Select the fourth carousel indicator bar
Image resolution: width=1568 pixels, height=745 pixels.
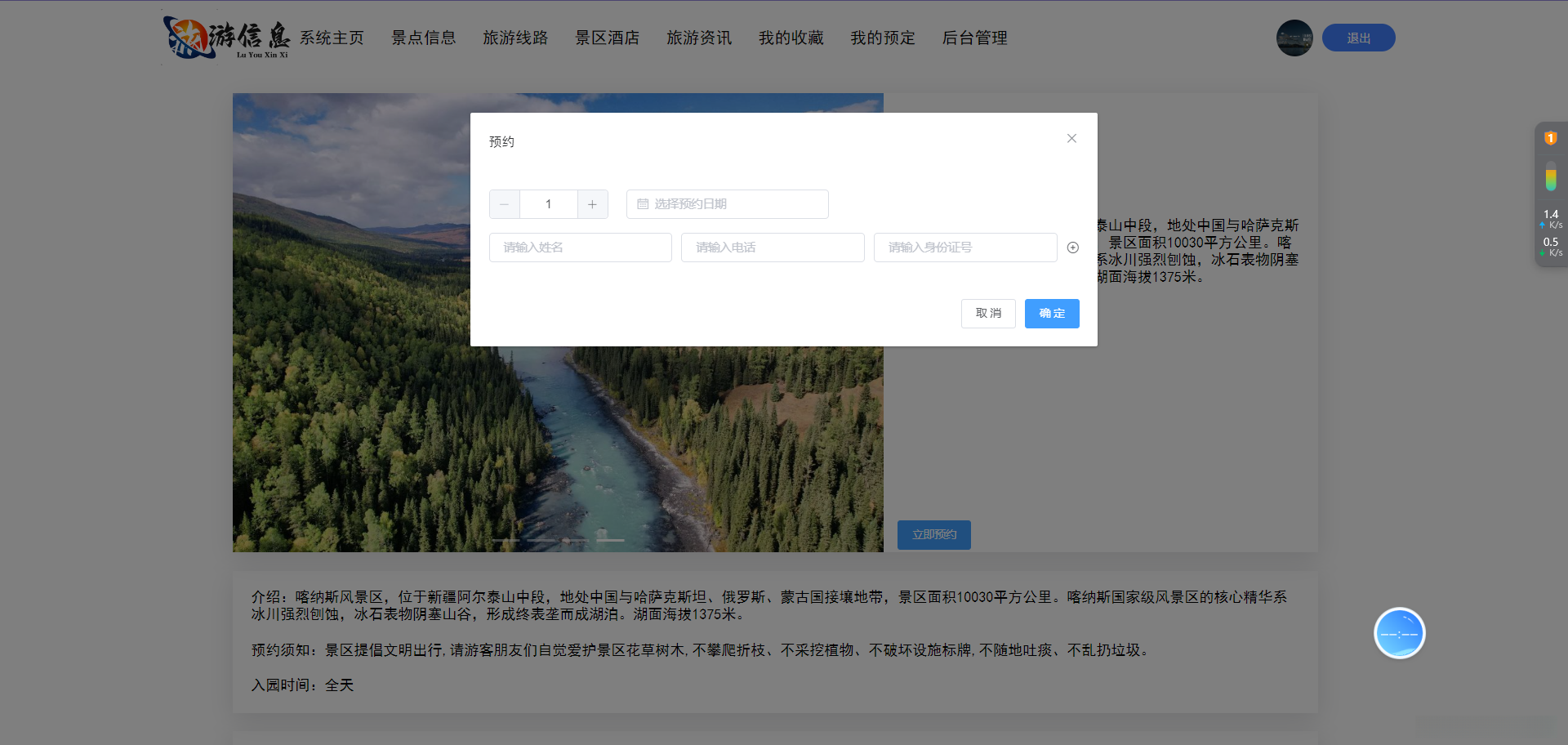point(610,540)
